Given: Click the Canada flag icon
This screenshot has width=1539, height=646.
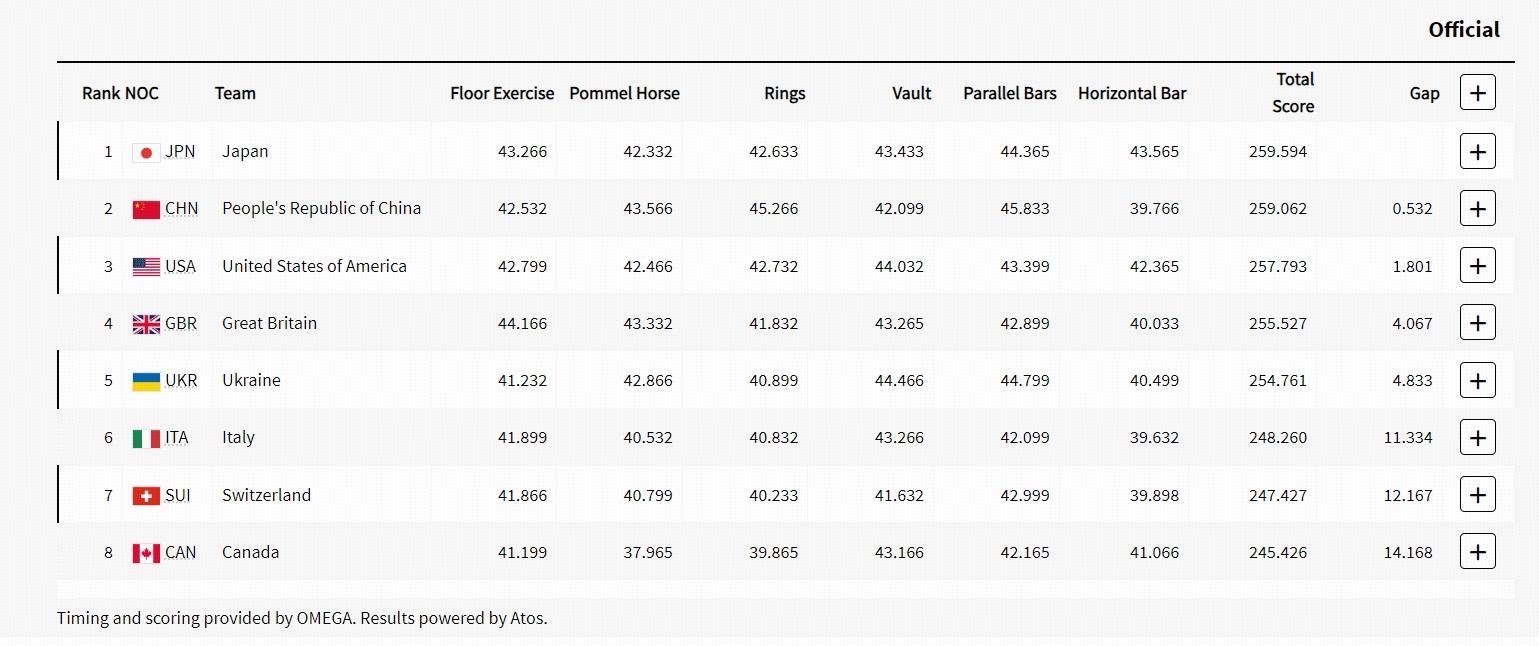Looking at the screenshot, I should point(146,553).
